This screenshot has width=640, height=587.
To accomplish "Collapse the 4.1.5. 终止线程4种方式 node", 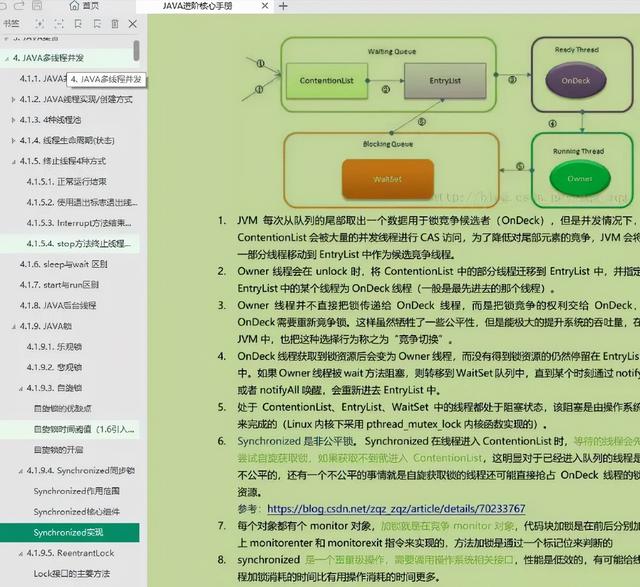I will (x=13, y=162).
